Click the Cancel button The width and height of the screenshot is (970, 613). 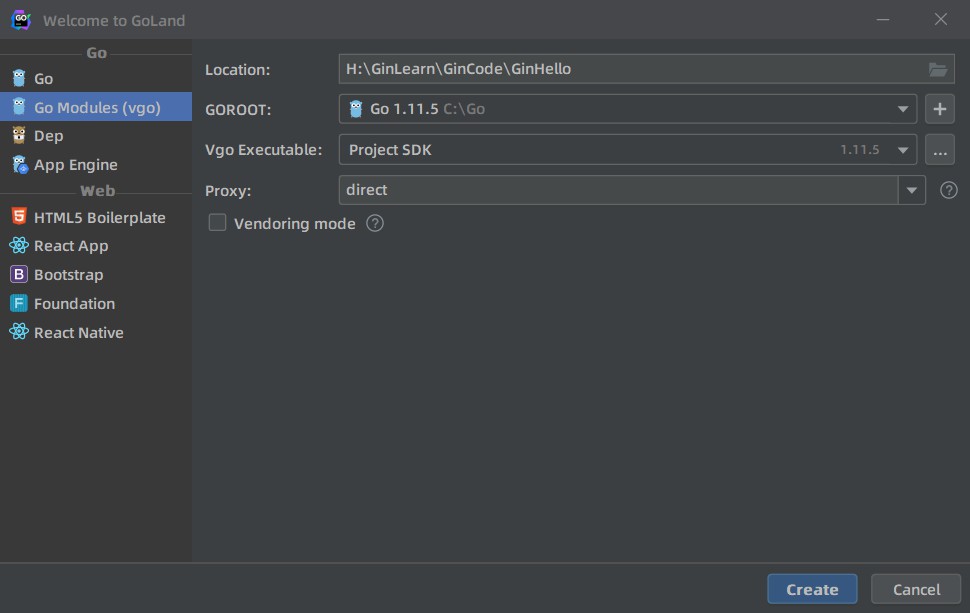916,589
